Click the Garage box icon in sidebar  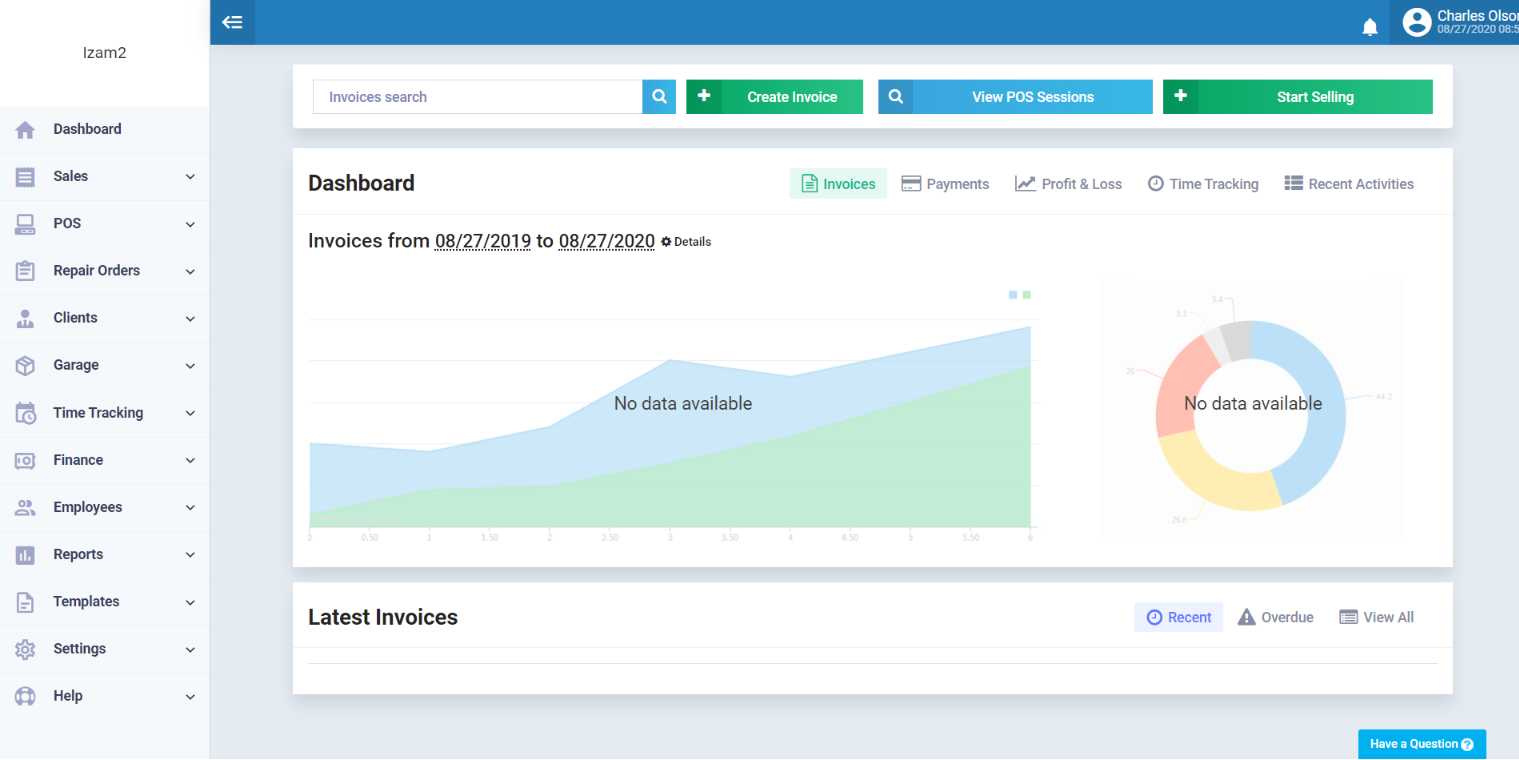pyautogui.click(x=25, y=365)
